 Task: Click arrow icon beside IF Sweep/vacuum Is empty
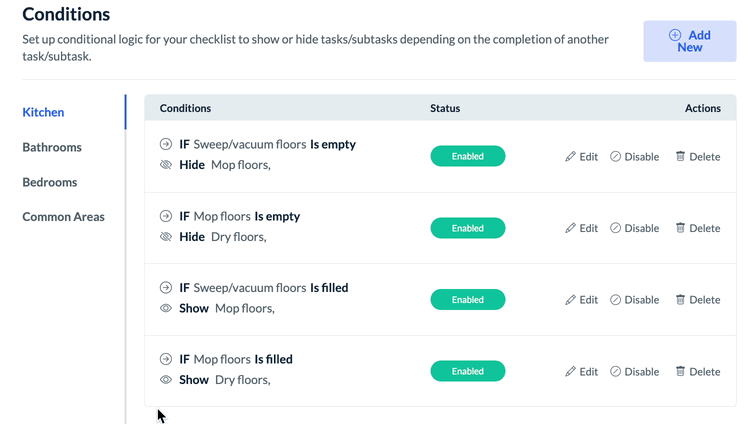pos(166,144)
